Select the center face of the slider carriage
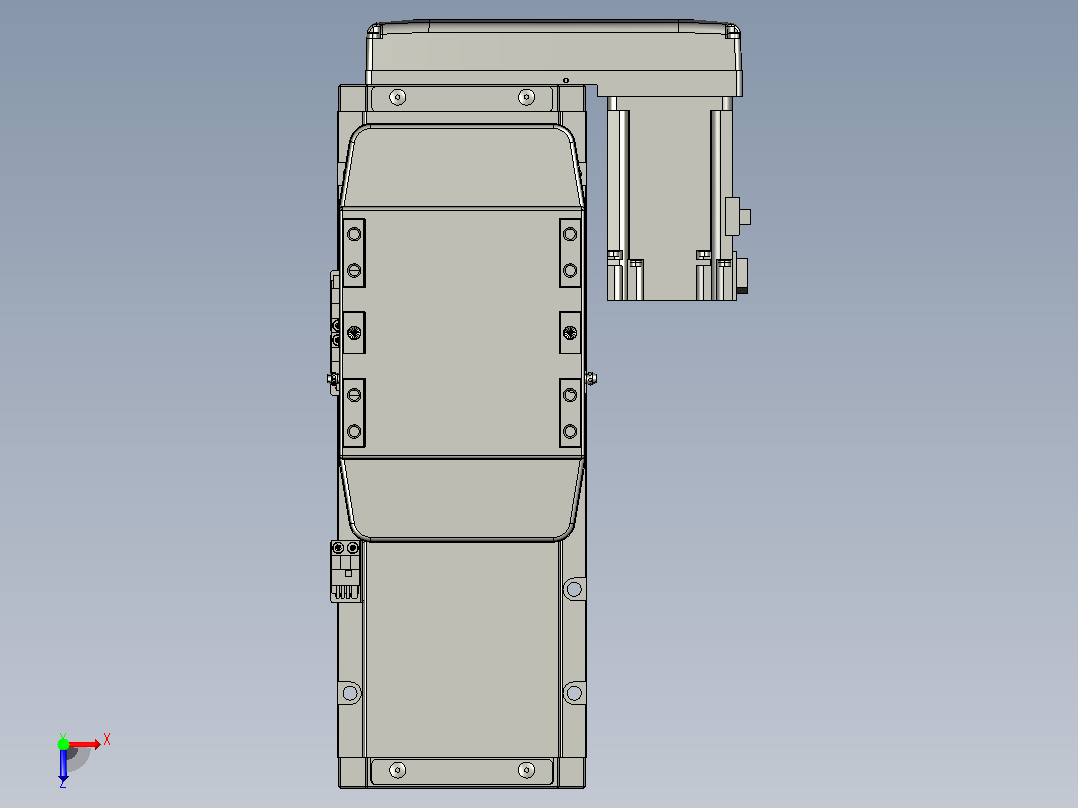This screenshot has width=1078, height=808. pyautogui.click(x=461, y=333)
